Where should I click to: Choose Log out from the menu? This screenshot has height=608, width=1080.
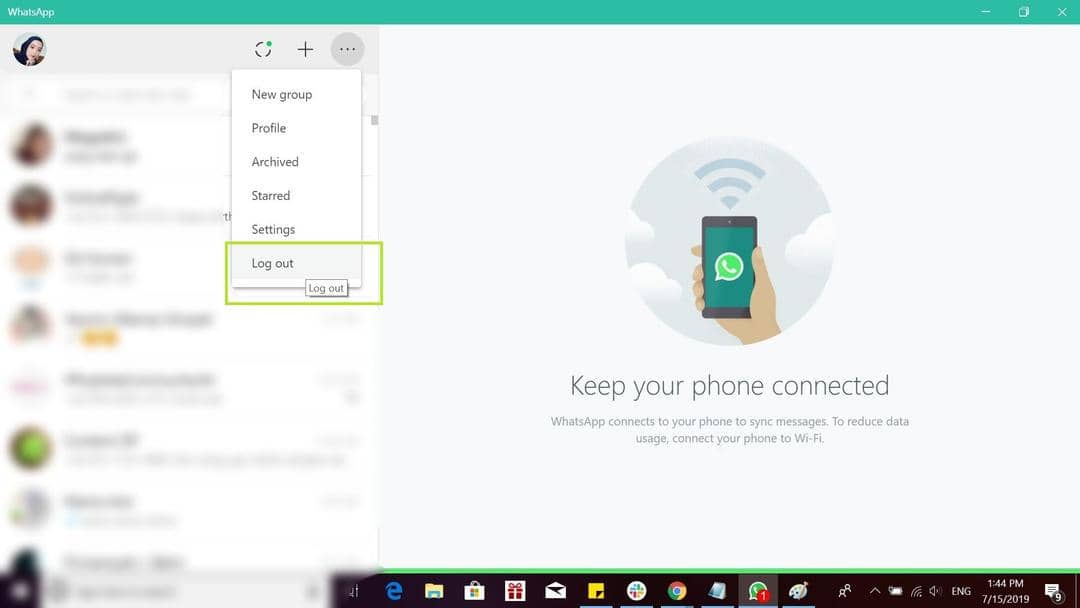point(273,264)
